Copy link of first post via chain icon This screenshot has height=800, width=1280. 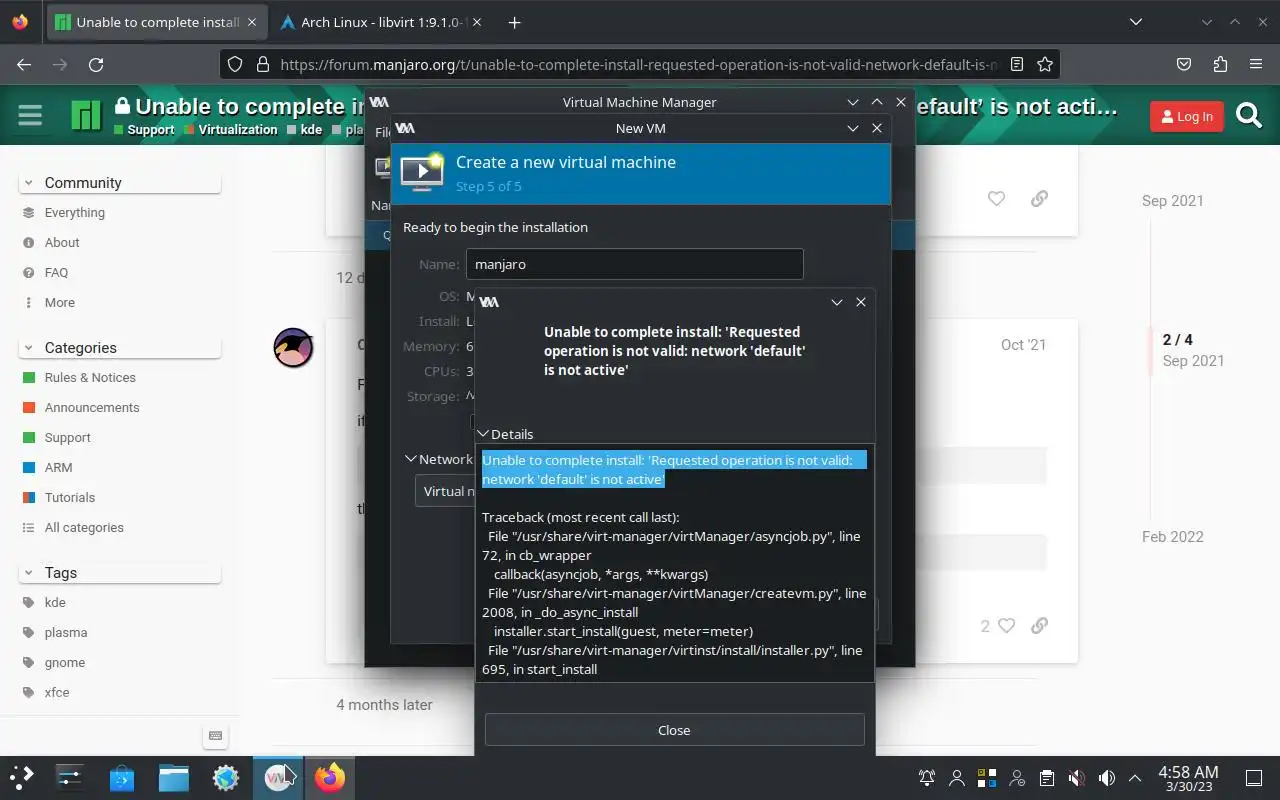pyautogui.click(x=1039, y=199)
